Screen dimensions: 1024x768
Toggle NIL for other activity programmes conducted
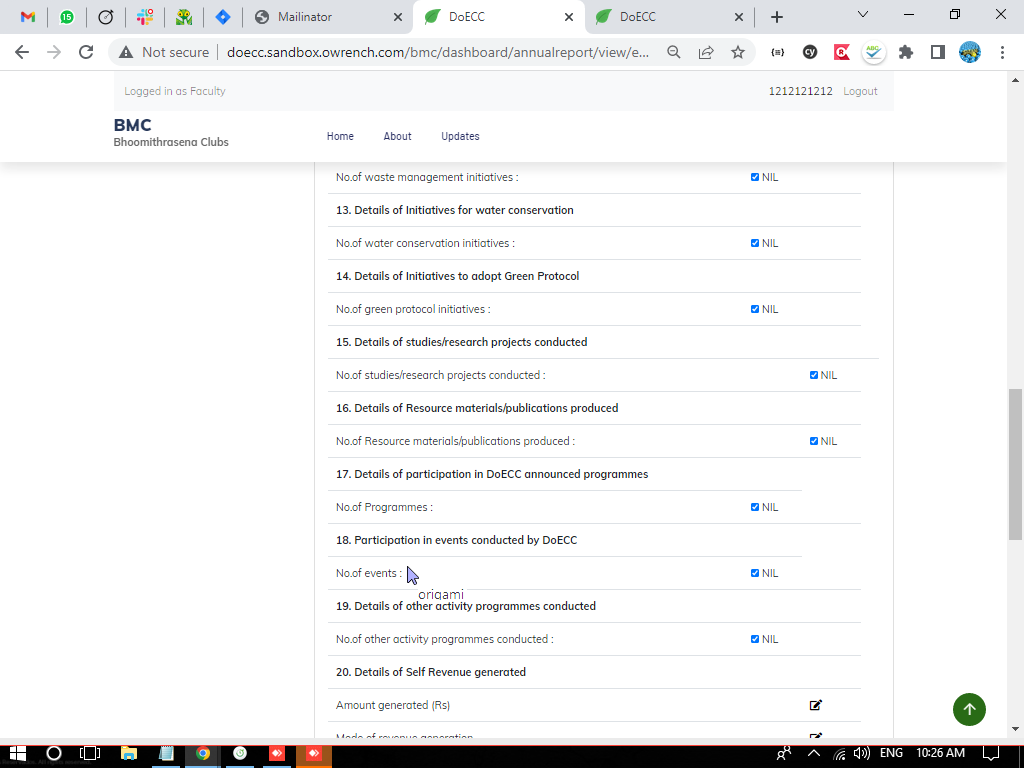pos(755,639)
